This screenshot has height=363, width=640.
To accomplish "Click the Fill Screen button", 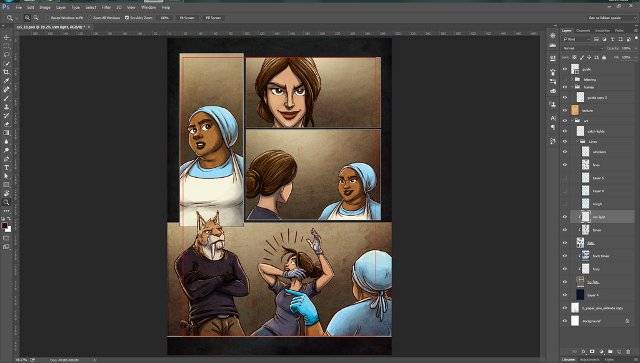I will click(213, 18).
